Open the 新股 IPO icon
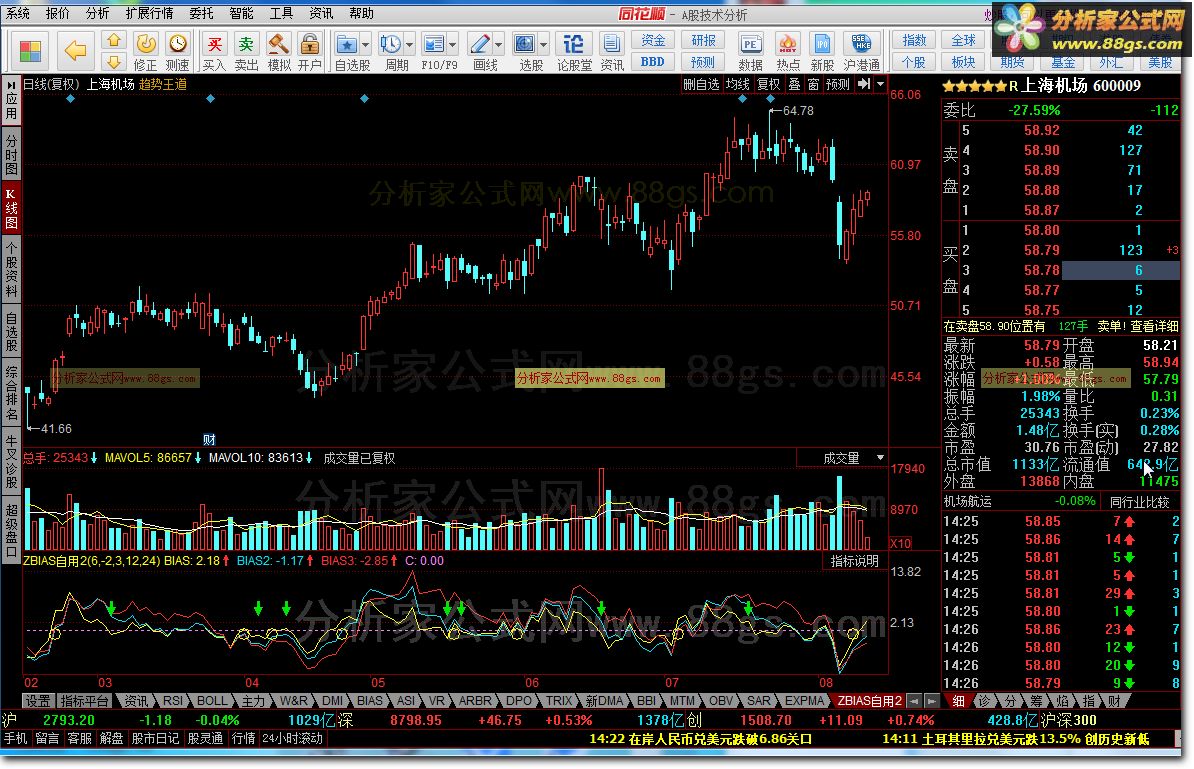This screenshot has height=769, width=1194. click(822, 51)
